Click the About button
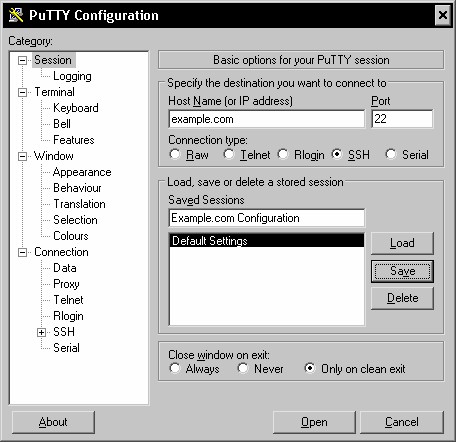 pyautogui.click(x=53, y=422)
